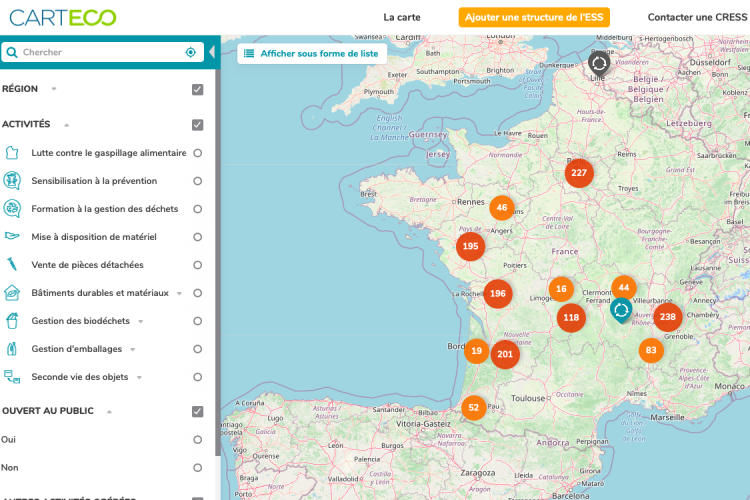Select Oui radio under Ouvert au public
Viewport: 750px width, 500px height.
point(198,440)
